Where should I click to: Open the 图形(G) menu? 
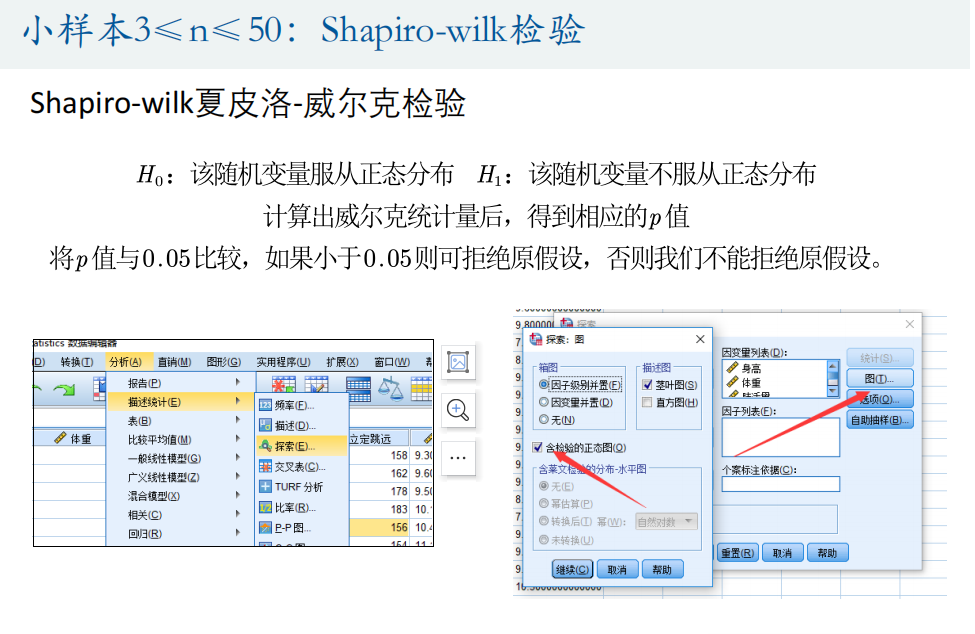coord(223,362)
